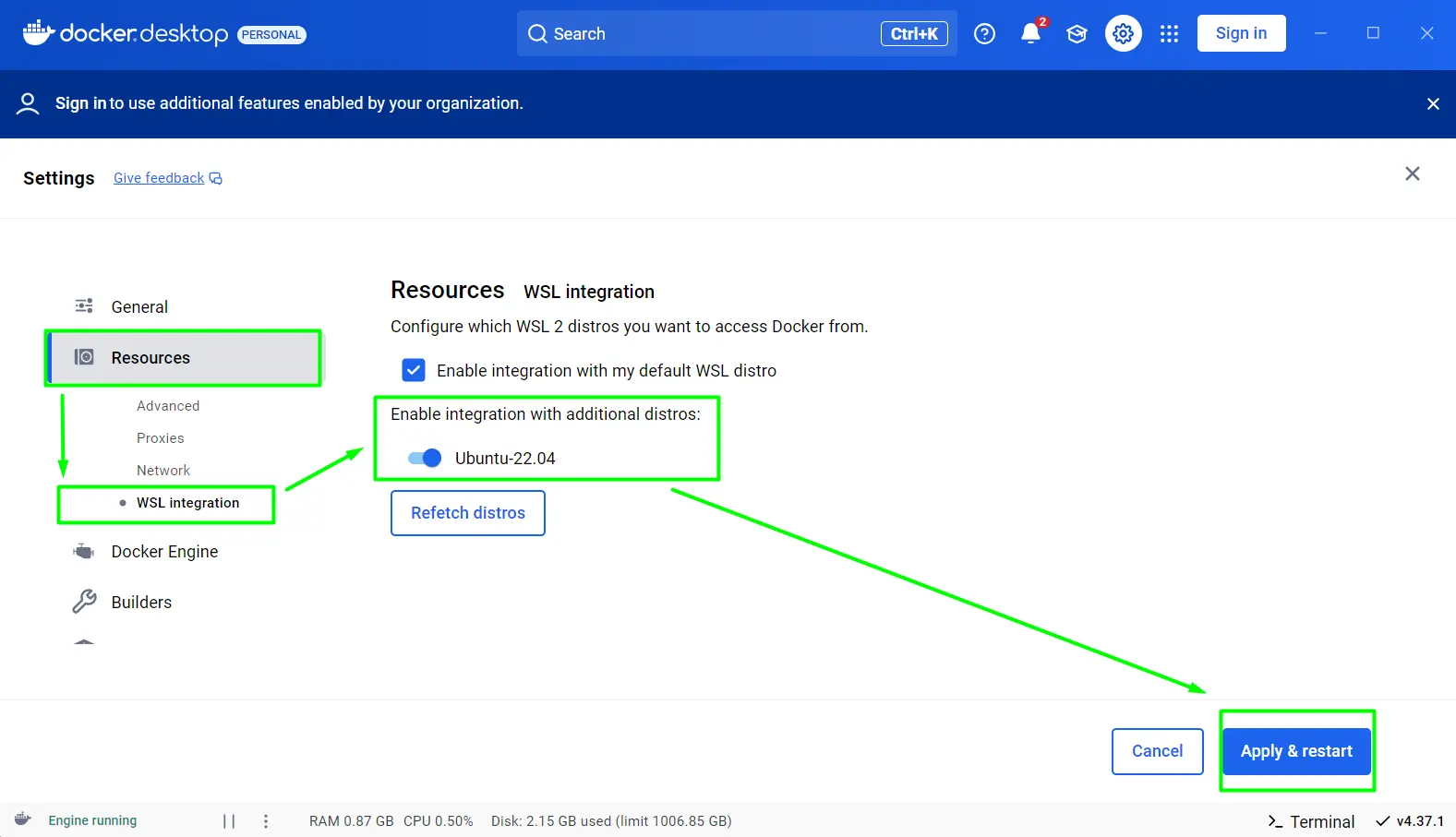The height and width of the screenshot is (837, 1456).
Task: Go to the Docker Engine settings
Action: click(x=164, y=552)
